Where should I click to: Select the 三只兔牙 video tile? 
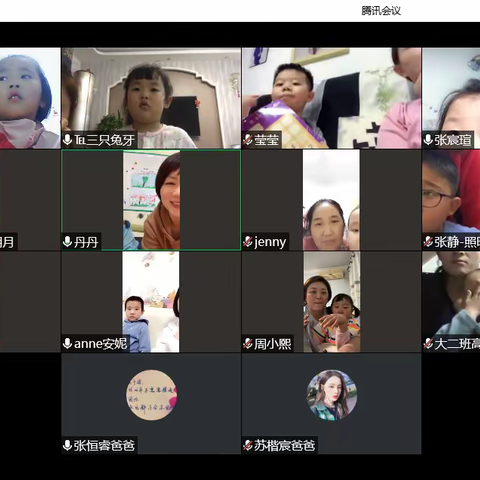click(x=151, y=98)
